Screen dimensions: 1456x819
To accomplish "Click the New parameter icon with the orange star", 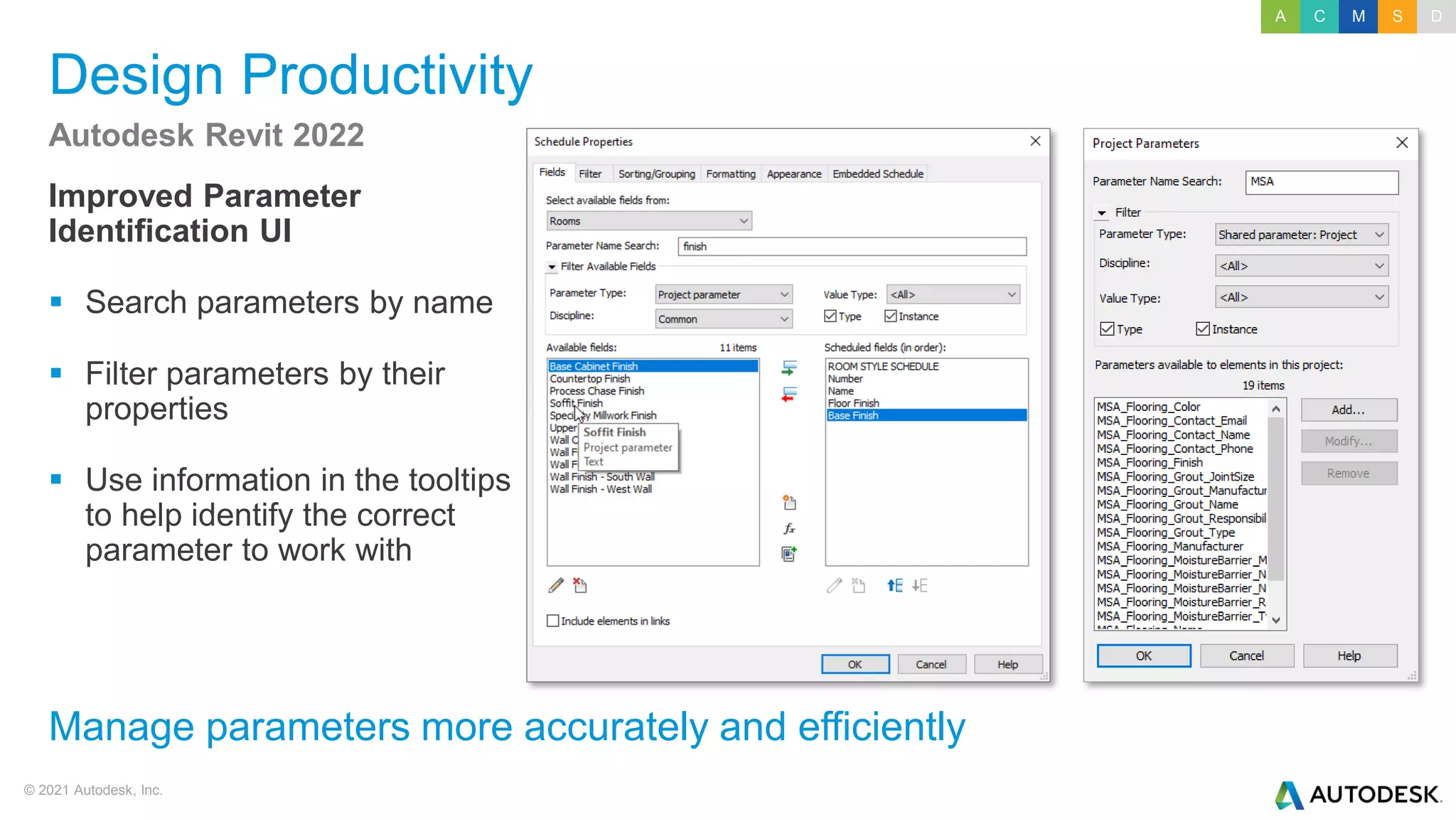I will [789, 503].
